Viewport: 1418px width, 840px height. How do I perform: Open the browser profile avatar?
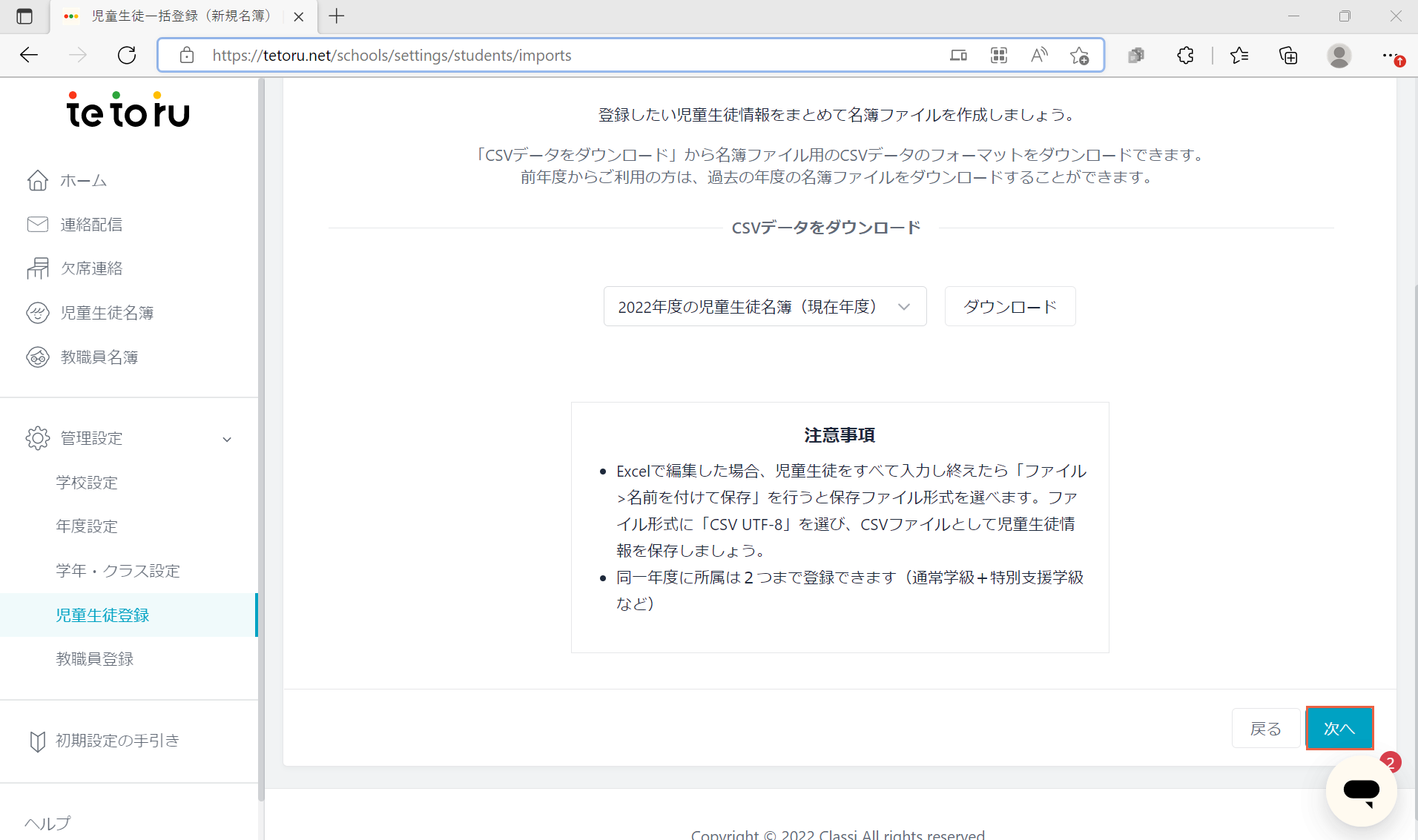click(x=1339, y=55)
